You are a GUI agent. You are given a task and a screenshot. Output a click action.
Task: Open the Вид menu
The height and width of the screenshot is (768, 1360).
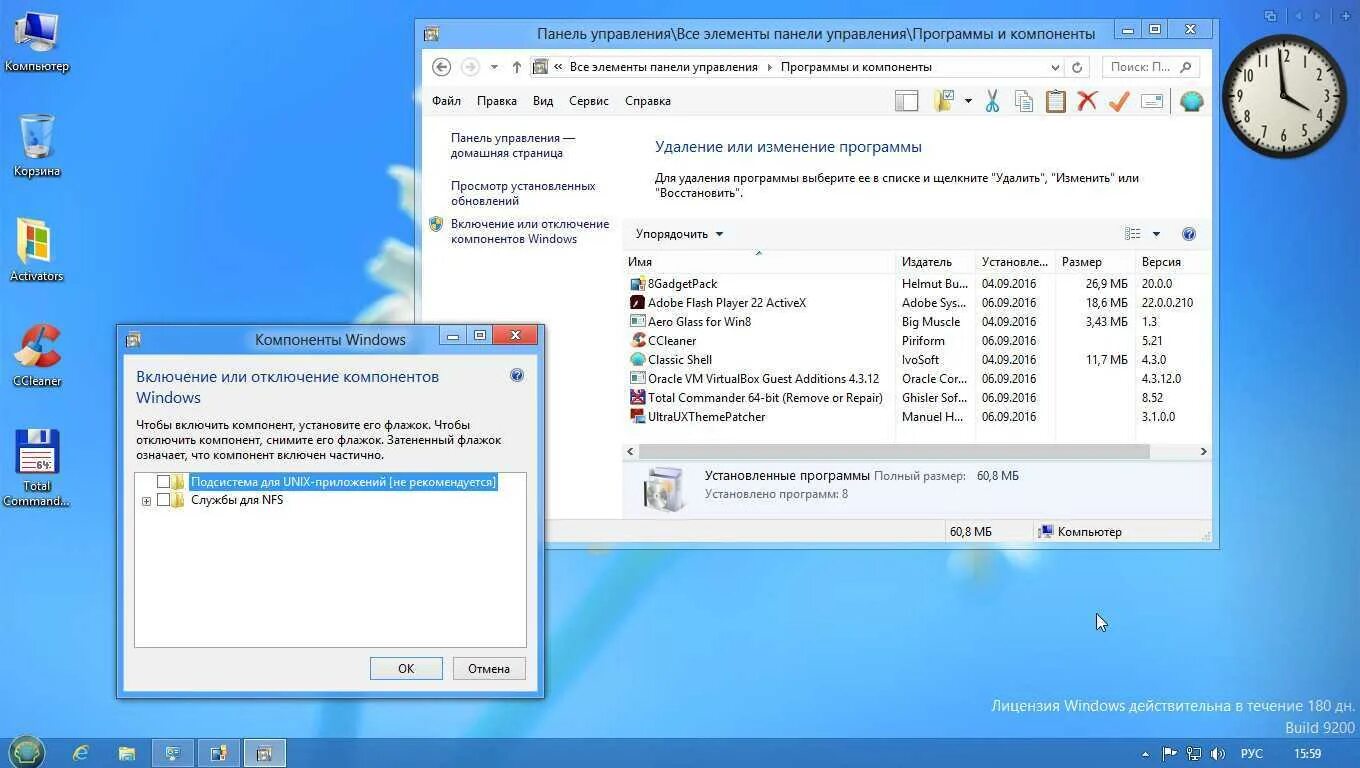coord(543,101)
